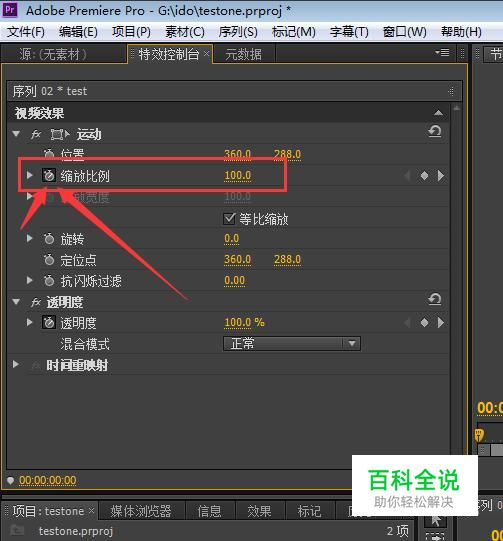Image resolution: width=503 pixels, height=541 pixels.
Task: Switch to the 媒体浏览器 tab
Action: [141, 511]
